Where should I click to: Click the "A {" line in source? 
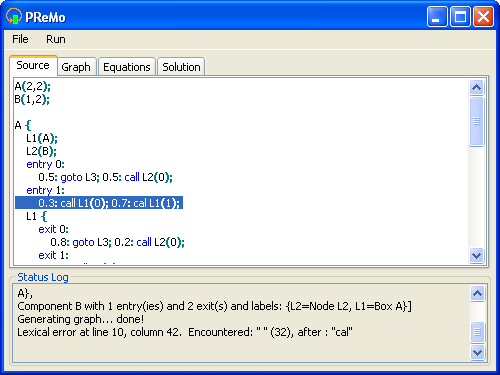(23, 126)
